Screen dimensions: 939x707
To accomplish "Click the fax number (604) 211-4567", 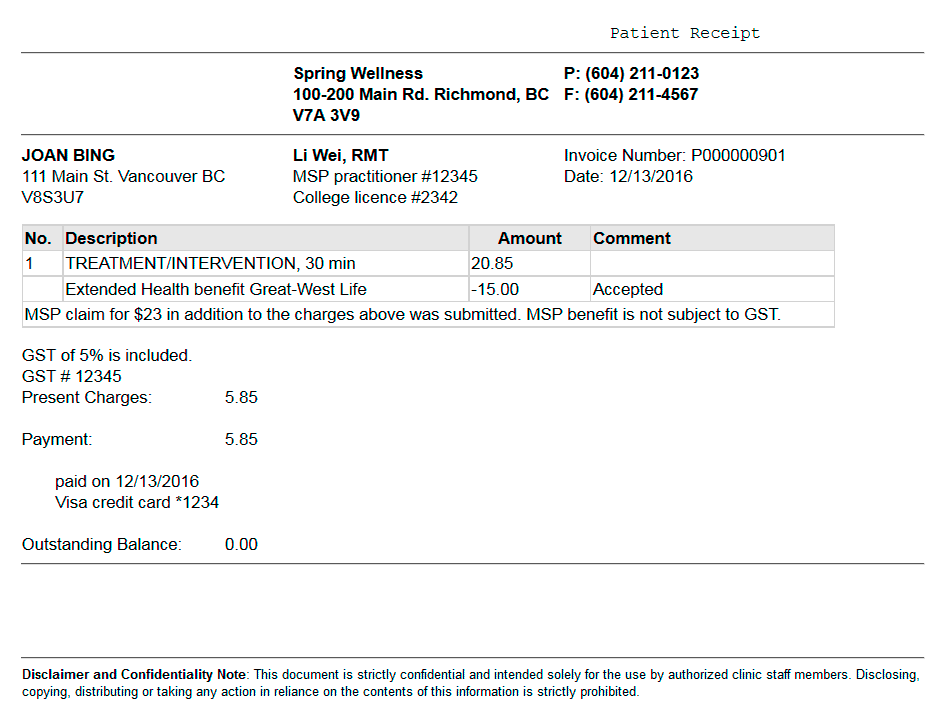I will click(641, 95).
